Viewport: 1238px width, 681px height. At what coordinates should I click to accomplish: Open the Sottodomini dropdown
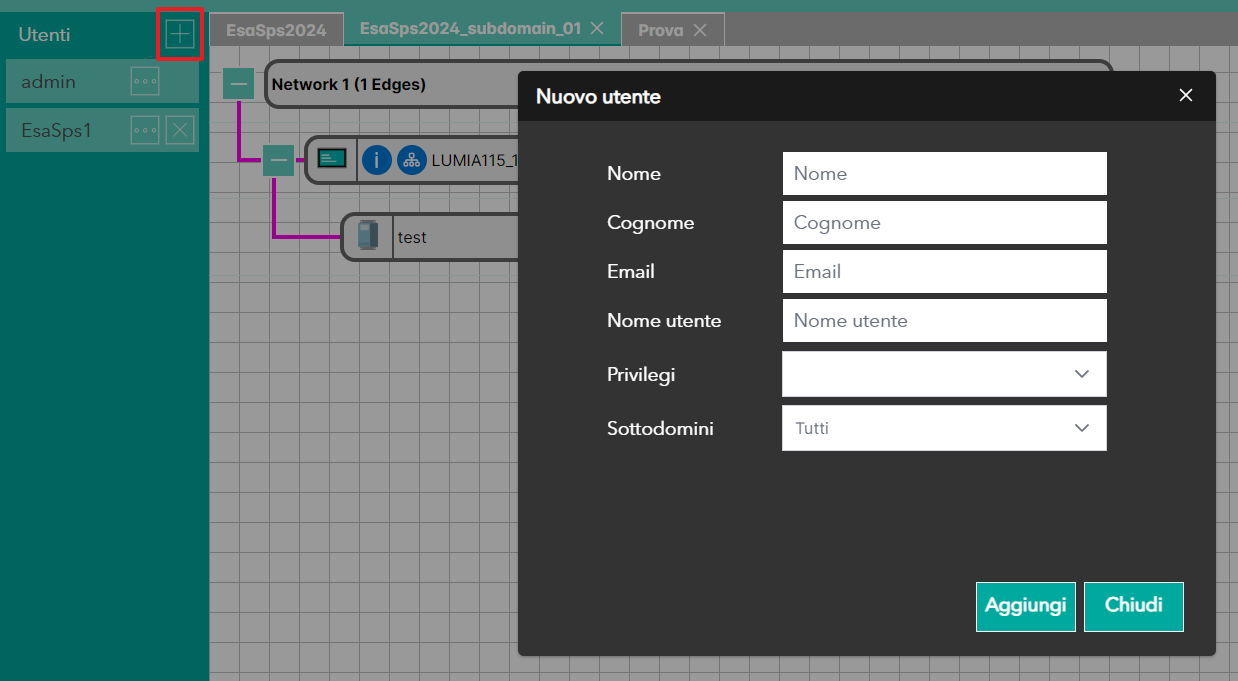tap(944, 428)
